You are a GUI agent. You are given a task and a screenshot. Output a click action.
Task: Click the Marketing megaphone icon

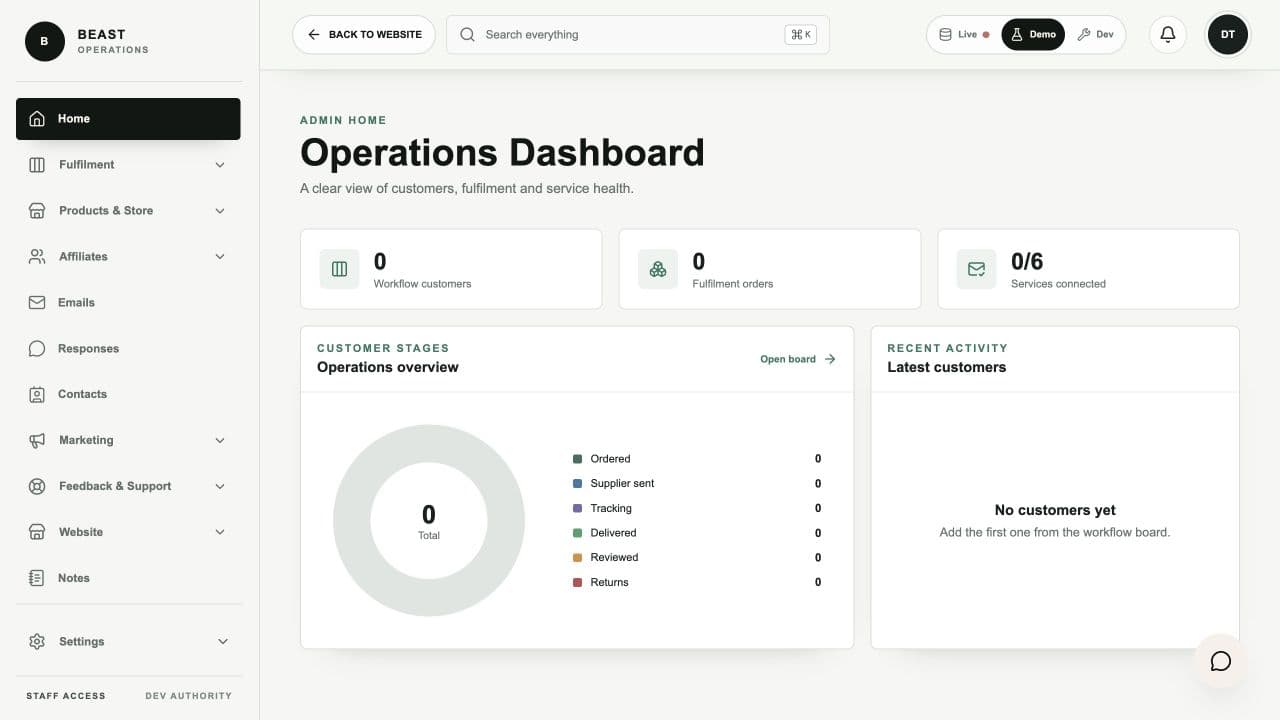pyautogui.click(x=37, y=441)
